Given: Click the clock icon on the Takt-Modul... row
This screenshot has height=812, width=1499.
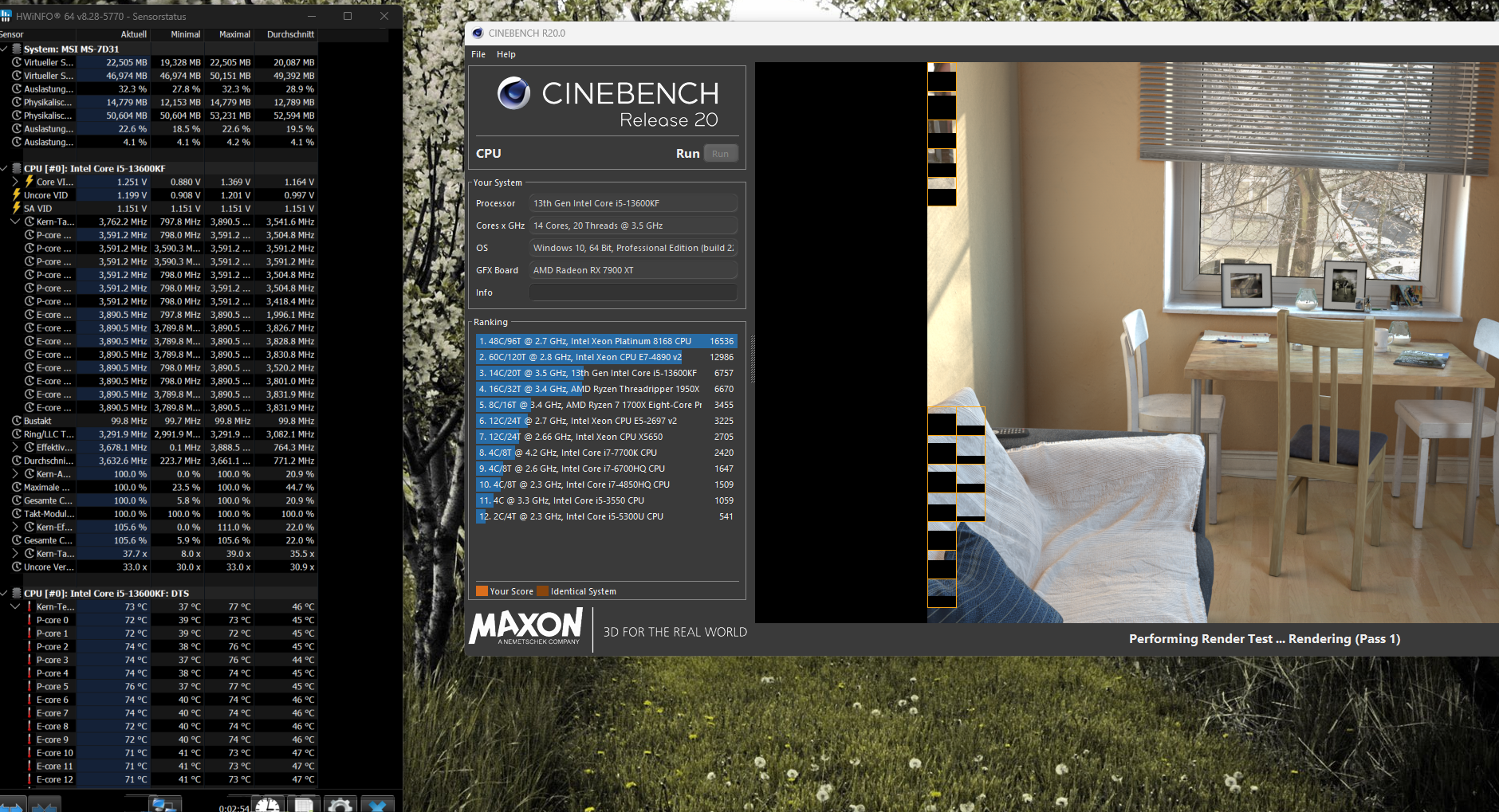Looking at the screenshot, I should click(x=16, y=514).
